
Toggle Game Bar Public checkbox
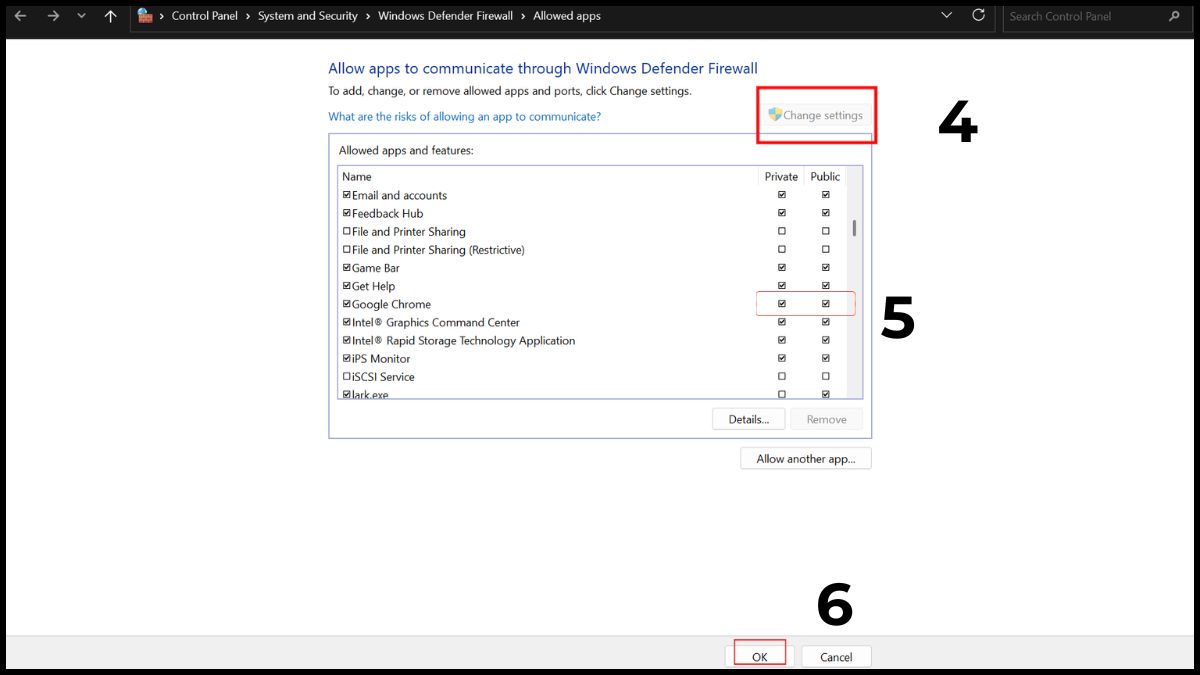click(826, 268)
